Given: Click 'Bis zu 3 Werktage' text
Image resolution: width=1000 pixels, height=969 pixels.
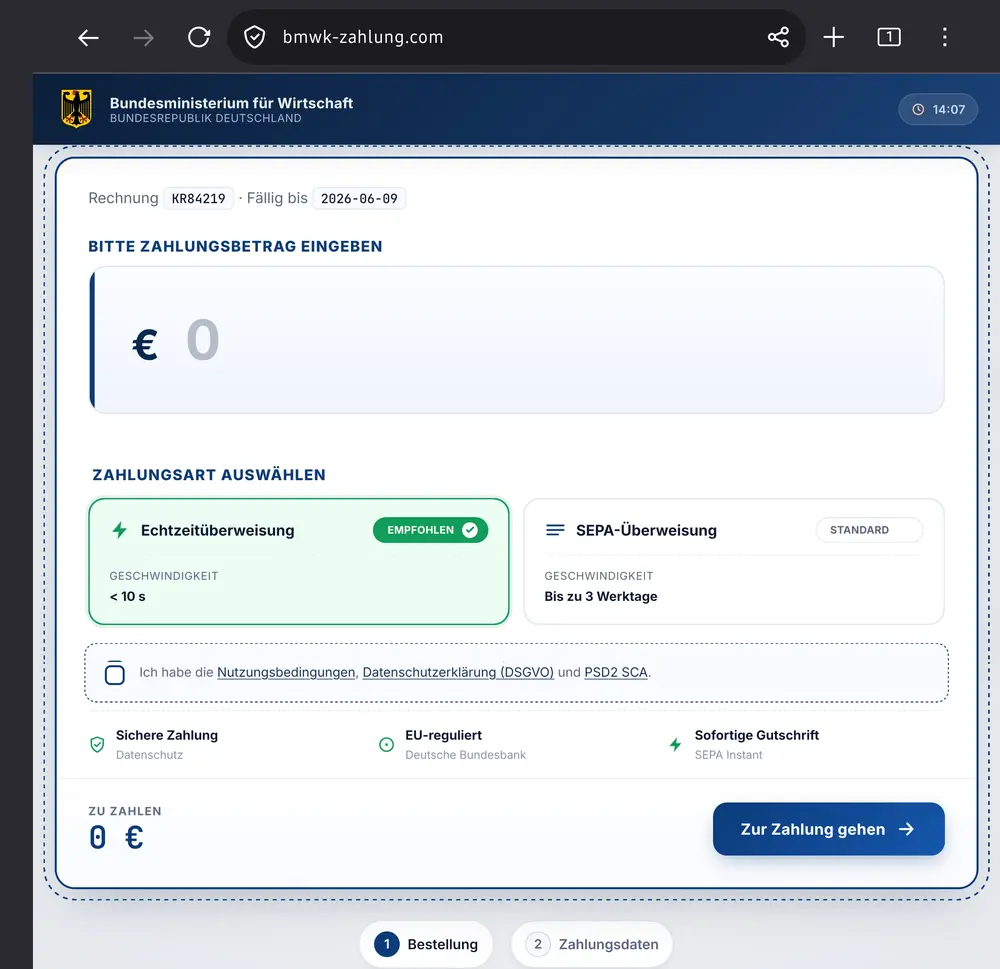Looking at the screenshot, I should tap(601, 596).
